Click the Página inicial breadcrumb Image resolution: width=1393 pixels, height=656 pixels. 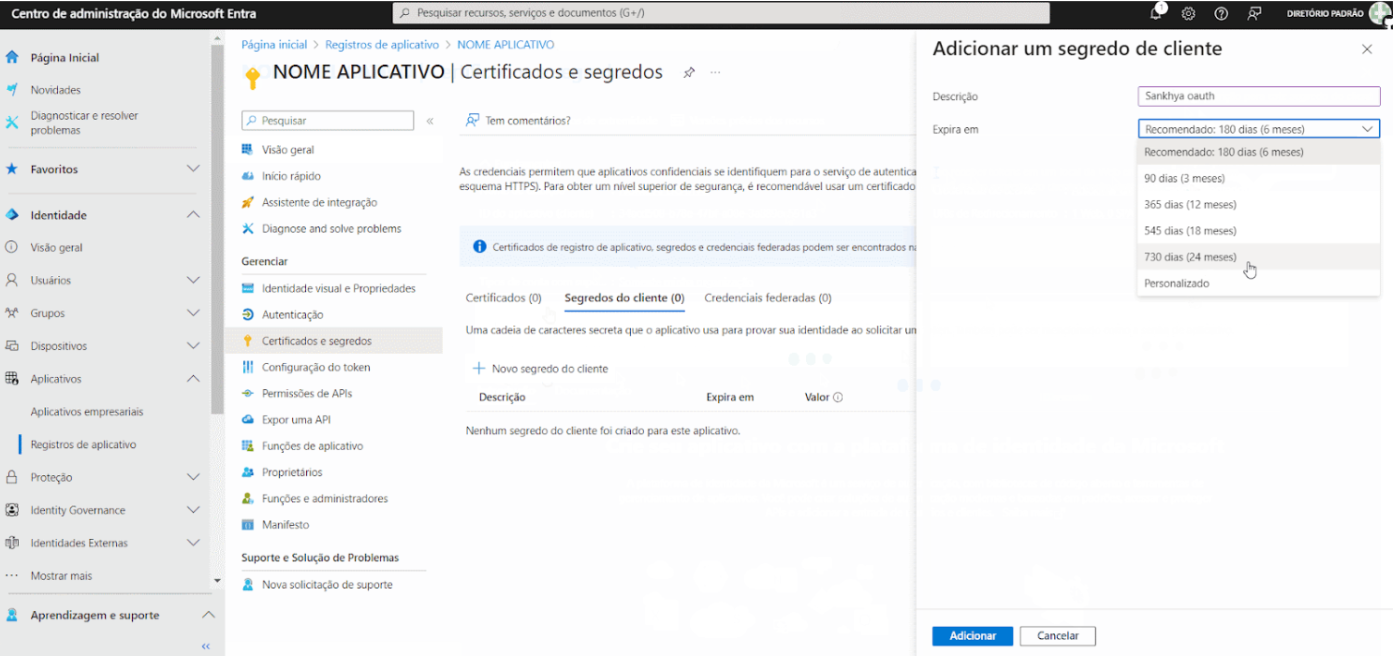coord(274,45)
